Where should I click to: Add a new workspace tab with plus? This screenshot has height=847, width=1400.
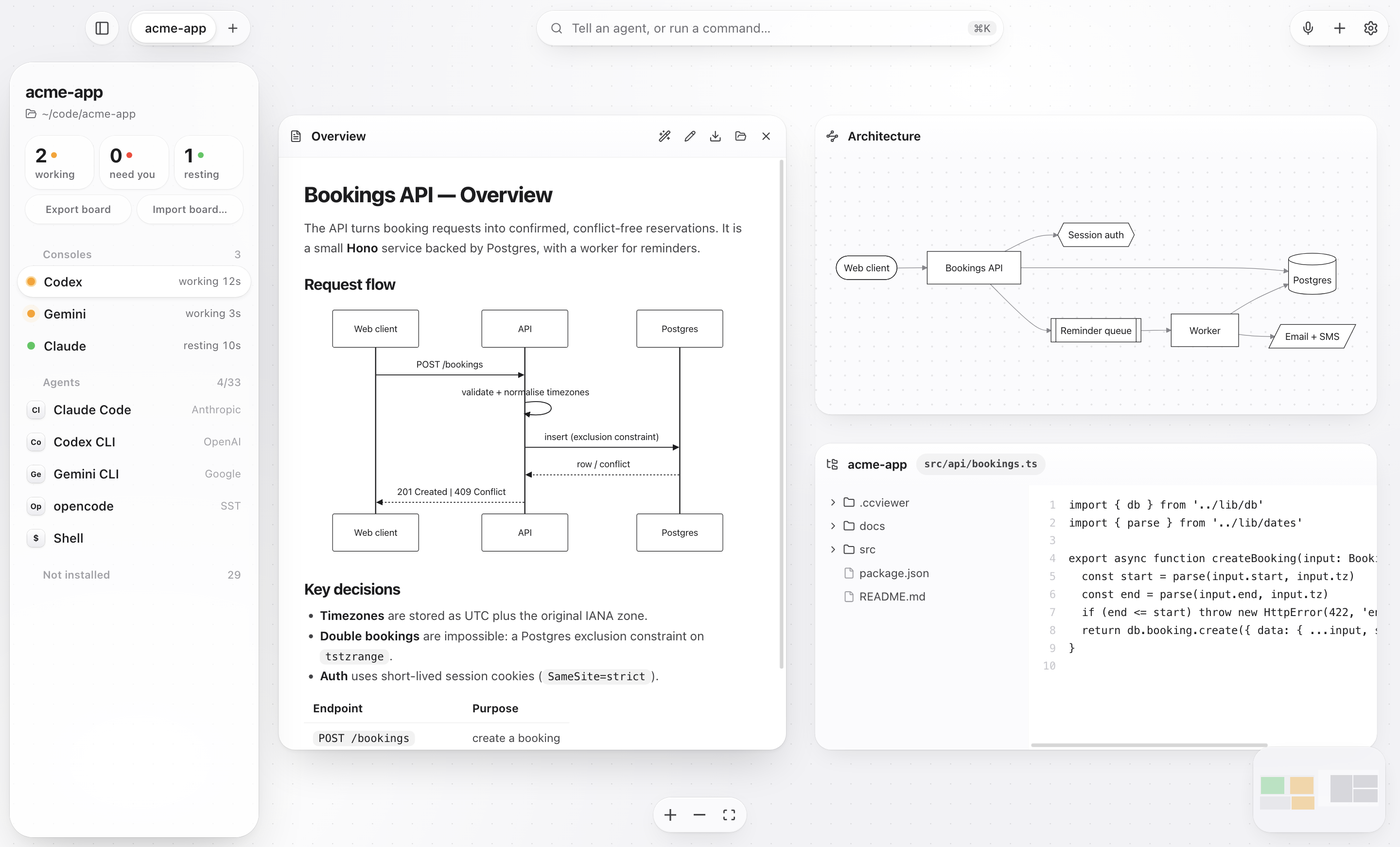pos(232,28)
